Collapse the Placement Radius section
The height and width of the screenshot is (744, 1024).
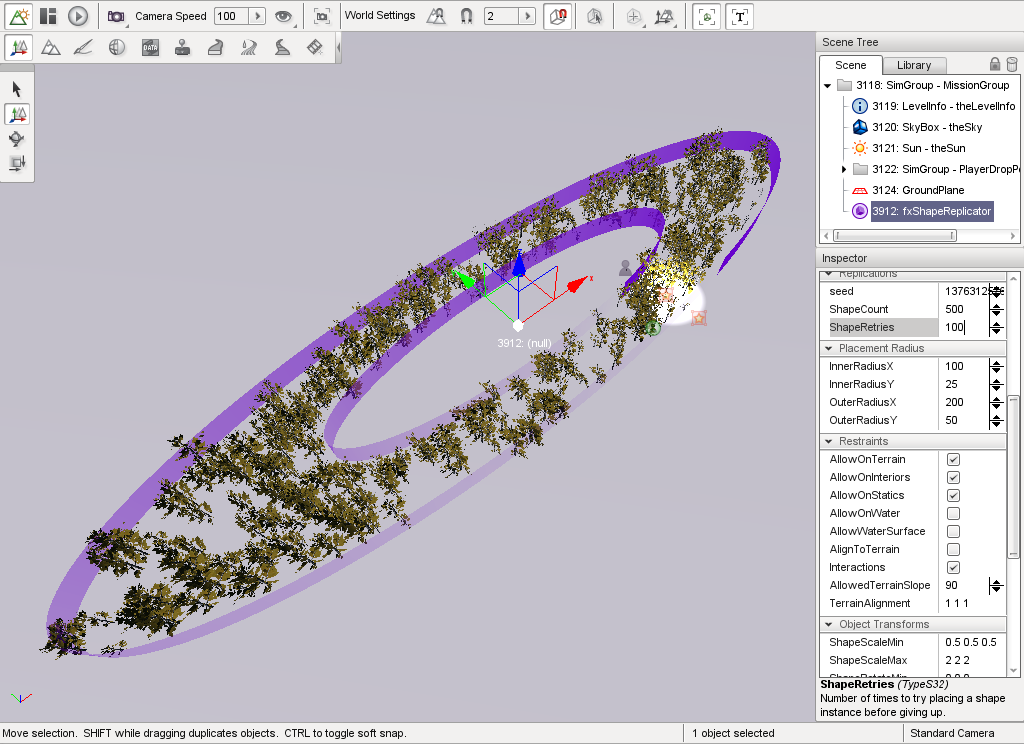click(829, 349)
